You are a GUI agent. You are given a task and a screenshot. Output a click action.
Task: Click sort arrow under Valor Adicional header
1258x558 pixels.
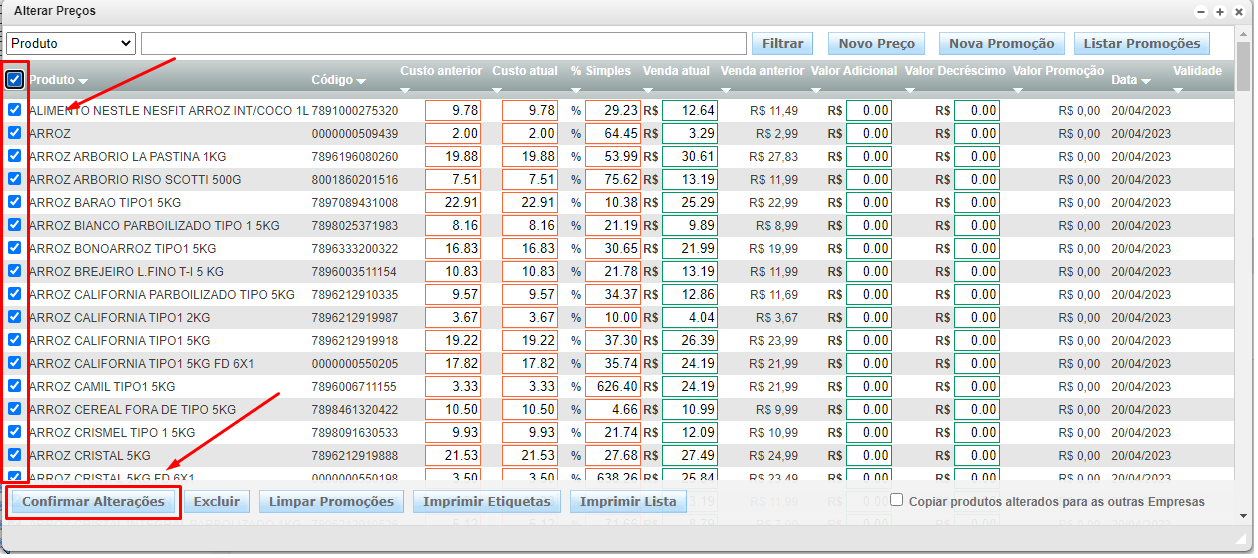(x=817, y=90)
